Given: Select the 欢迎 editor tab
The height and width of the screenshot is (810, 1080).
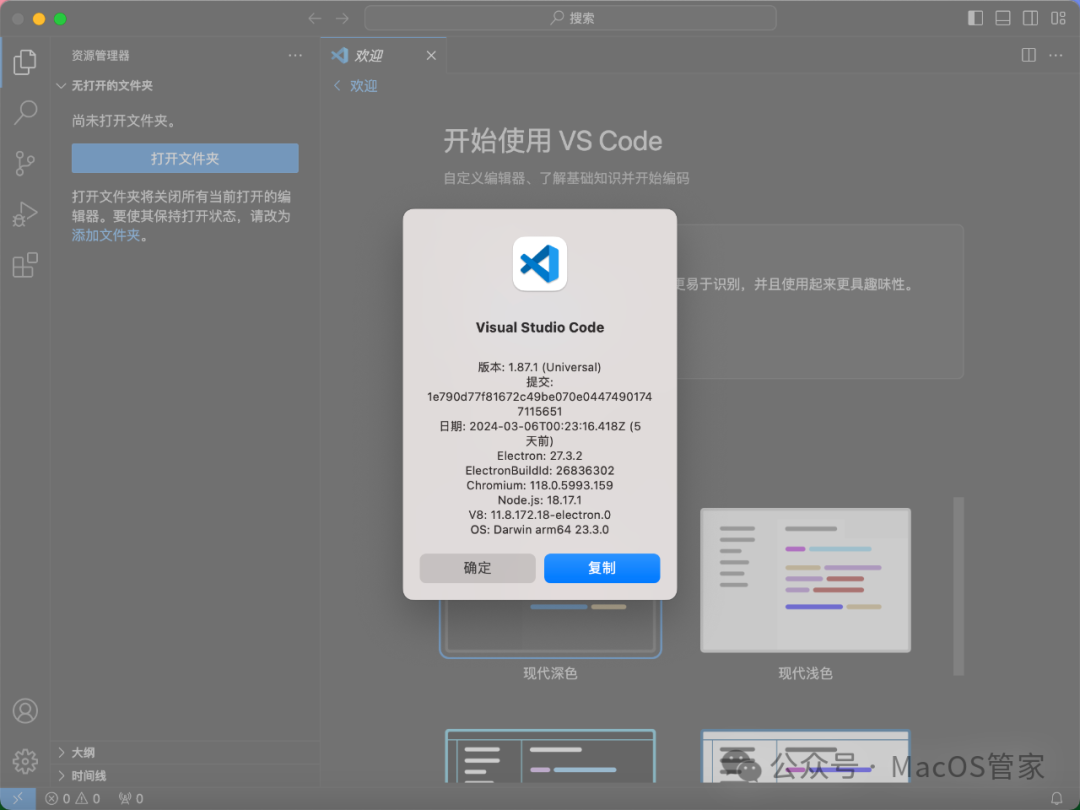Looking at the screenshot, I should pyautogui.click(x=383, y=55).
